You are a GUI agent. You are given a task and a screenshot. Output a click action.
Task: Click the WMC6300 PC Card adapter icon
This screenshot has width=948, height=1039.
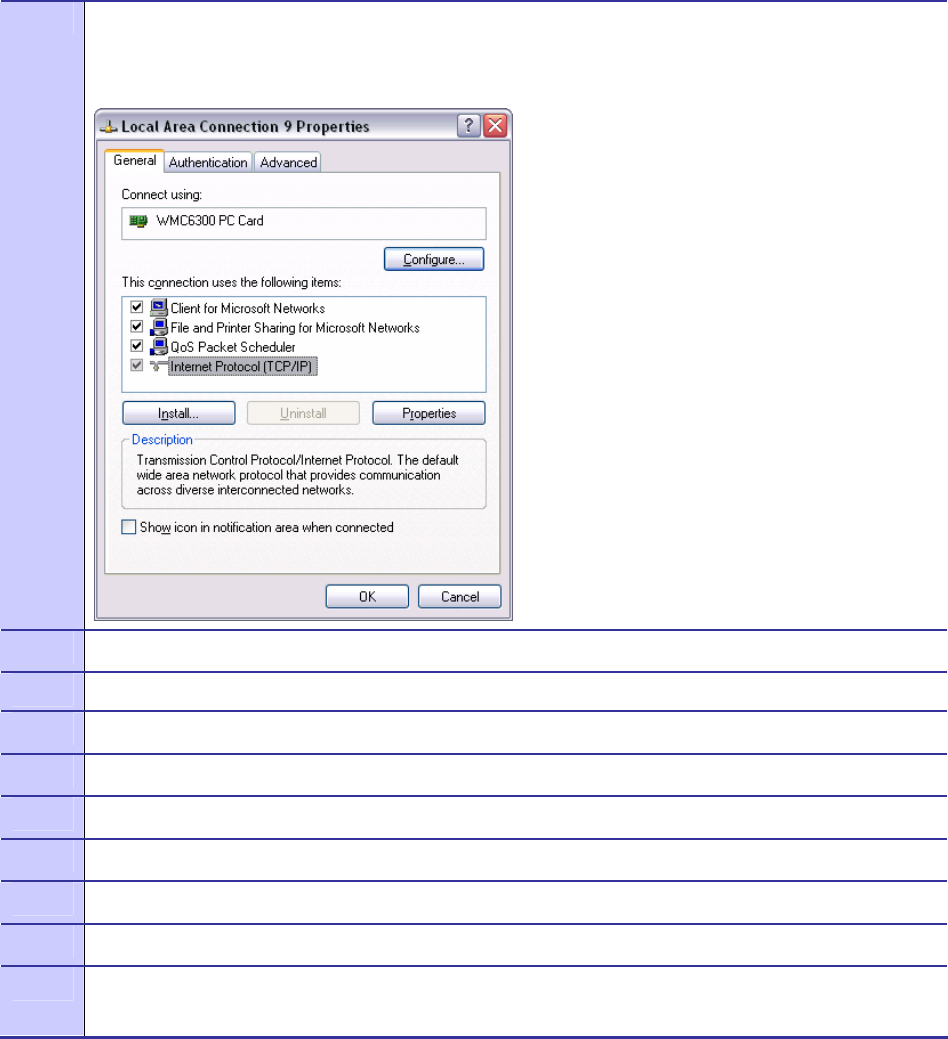point(138,221)
